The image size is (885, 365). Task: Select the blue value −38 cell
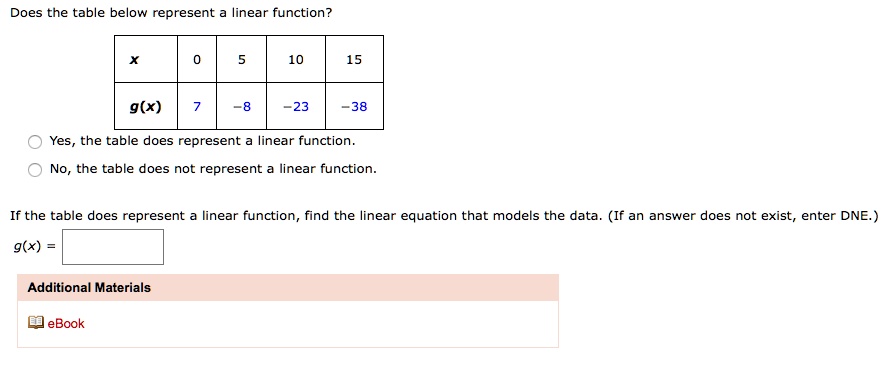354,106
